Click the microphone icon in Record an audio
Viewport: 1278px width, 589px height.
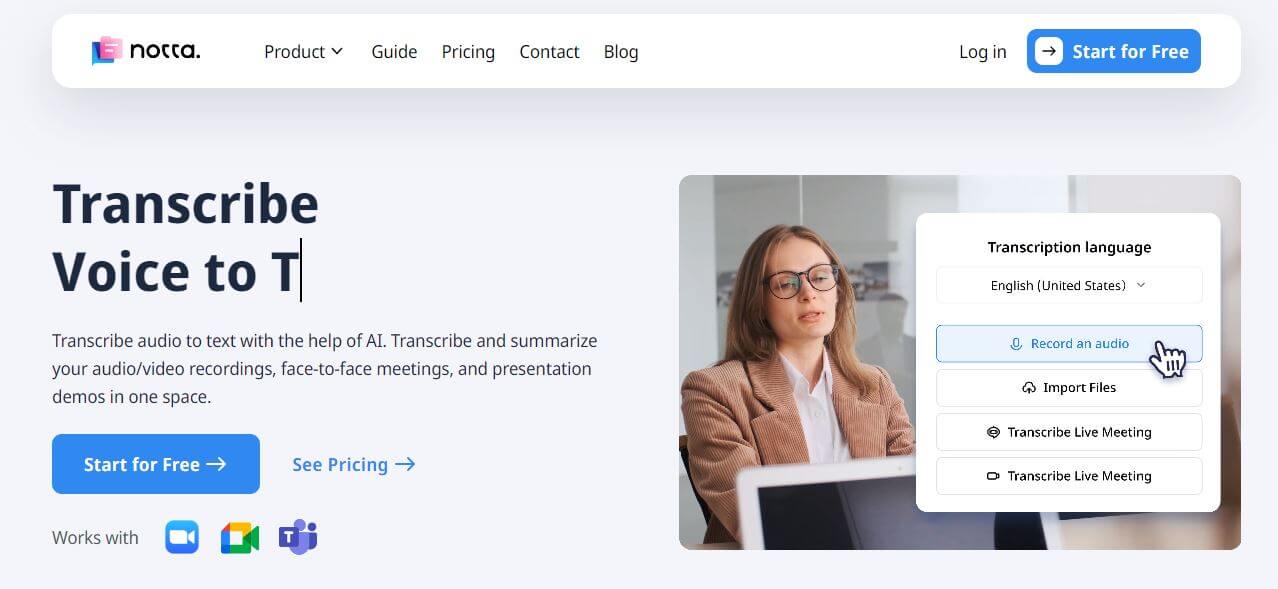[x=1016, y=344]
